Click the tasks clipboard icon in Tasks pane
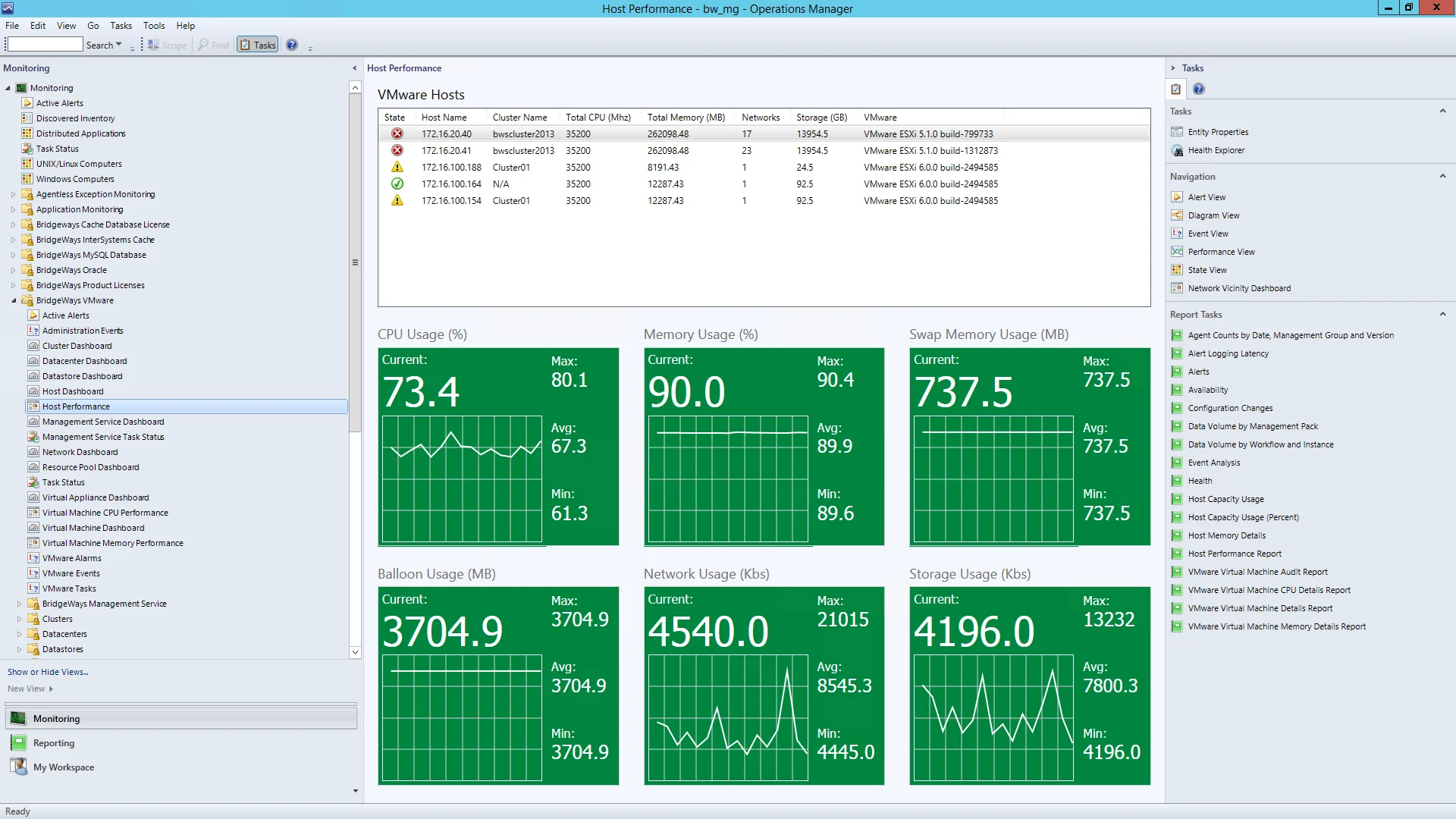The height and width of the screenshot is (819, 1456). tap(1175, 89)
